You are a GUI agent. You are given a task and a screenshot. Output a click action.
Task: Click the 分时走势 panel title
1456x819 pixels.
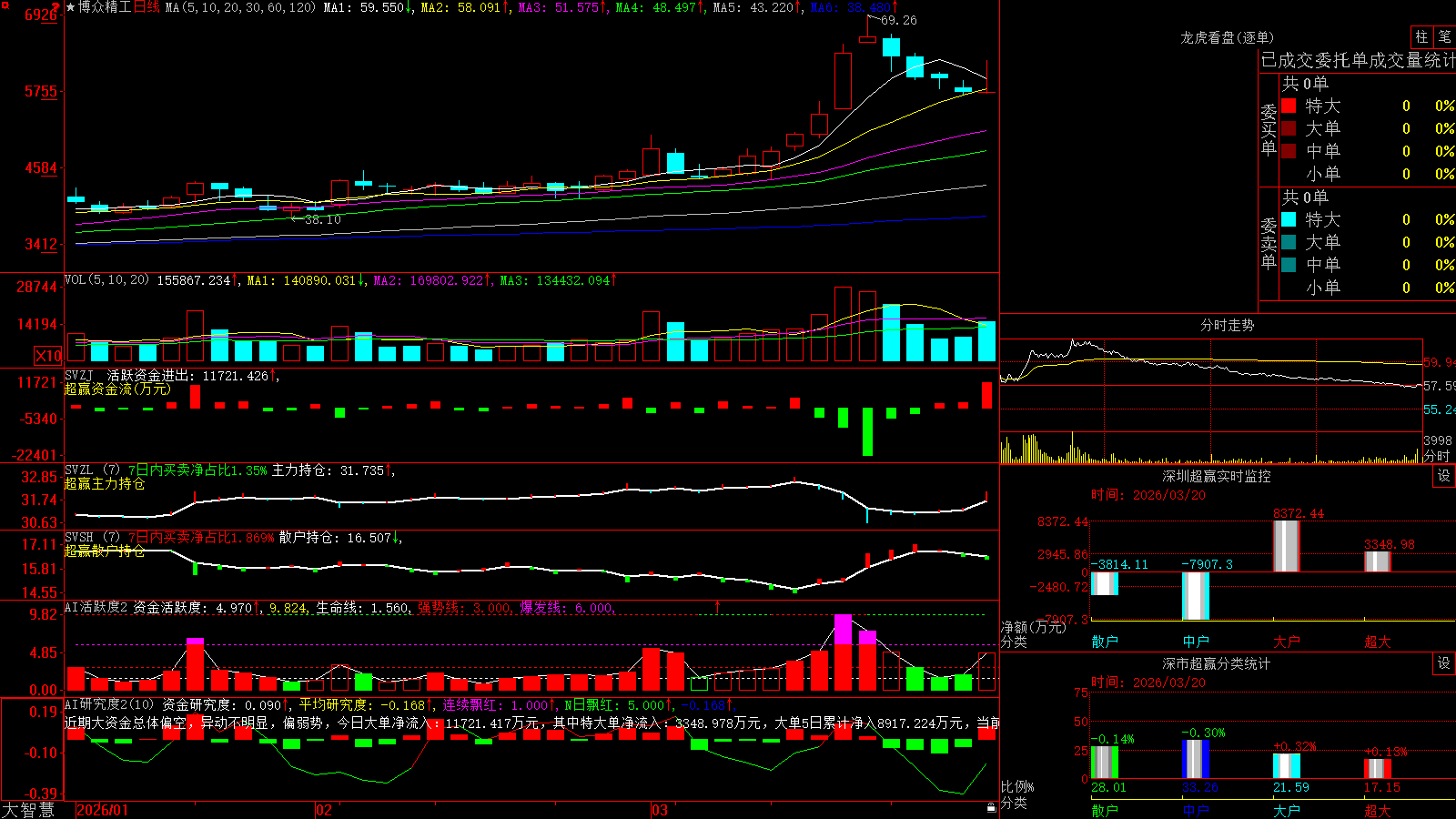point(1227,325)
